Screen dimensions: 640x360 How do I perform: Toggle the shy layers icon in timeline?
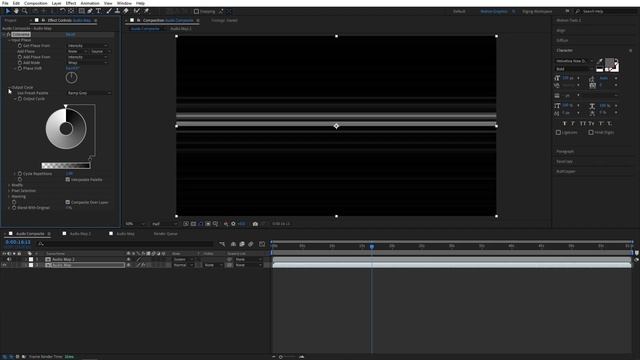point(233,244)
